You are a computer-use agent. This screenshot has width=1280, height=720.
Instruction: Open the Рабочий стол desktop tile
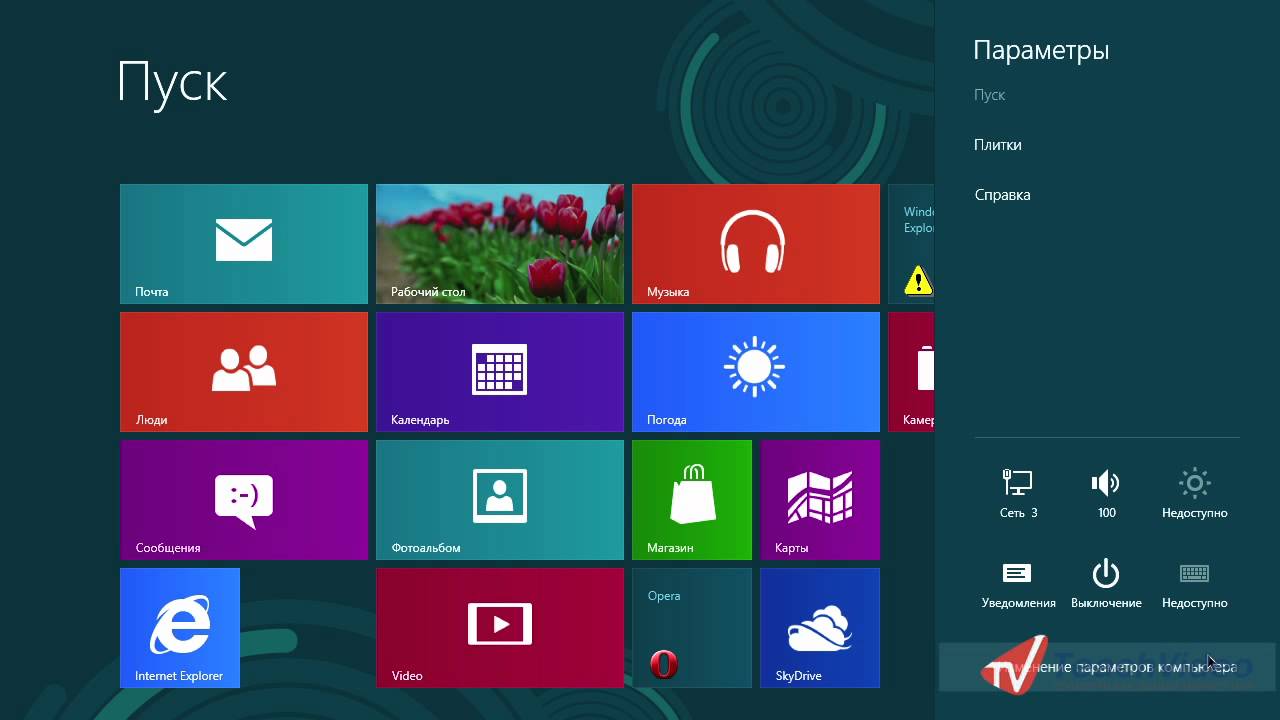pos(500,244)
